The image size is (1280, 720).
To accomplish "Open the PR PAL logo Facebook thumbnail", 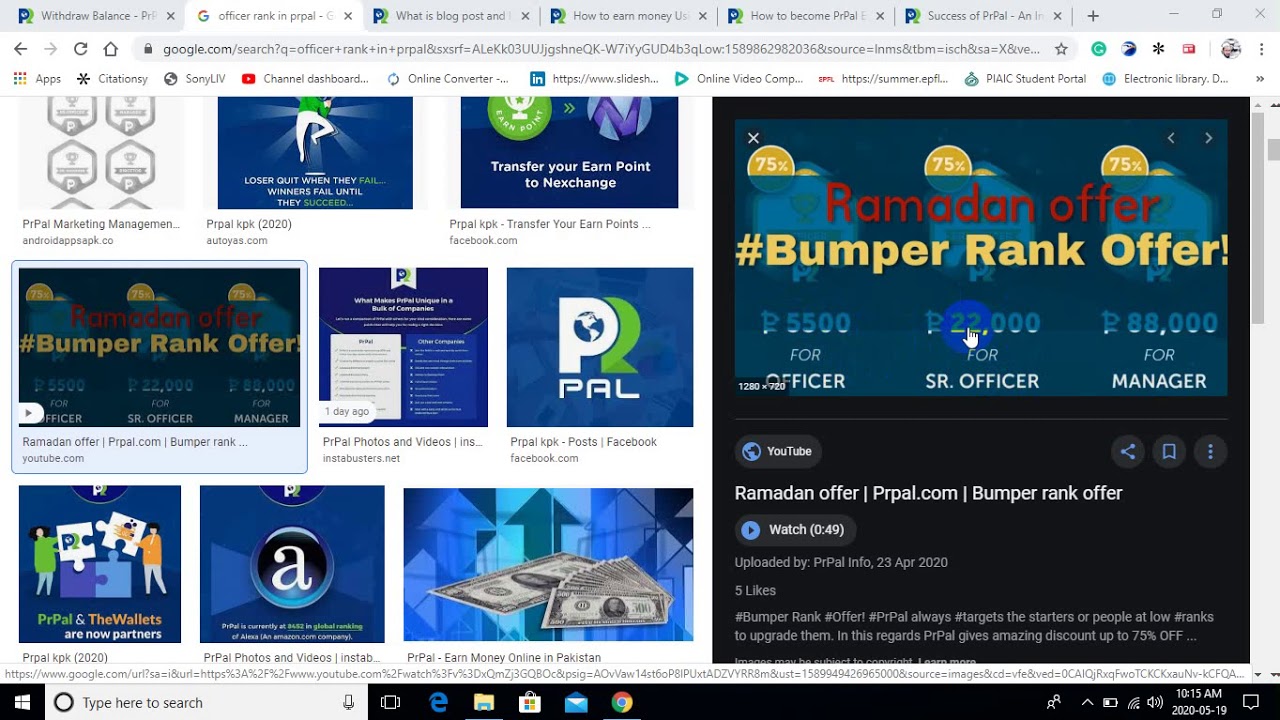I will (600, 347).
